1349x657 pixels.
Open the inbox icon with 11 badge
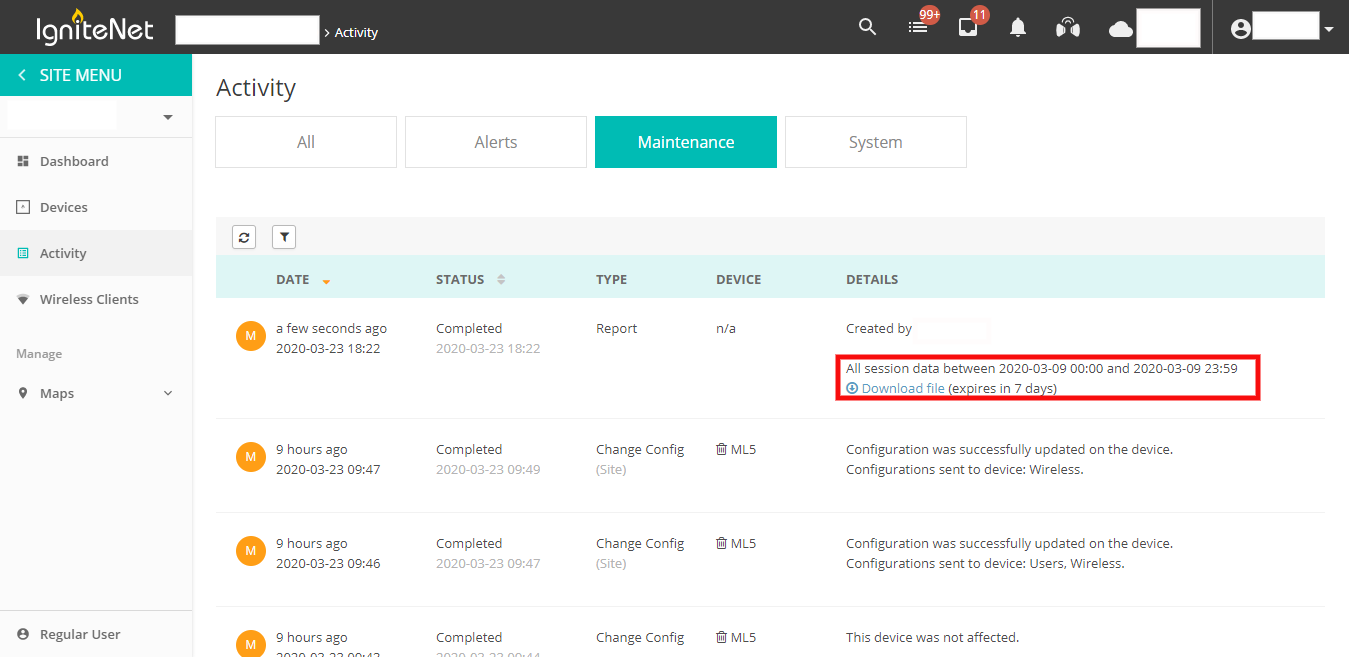(x=968, y=28)
